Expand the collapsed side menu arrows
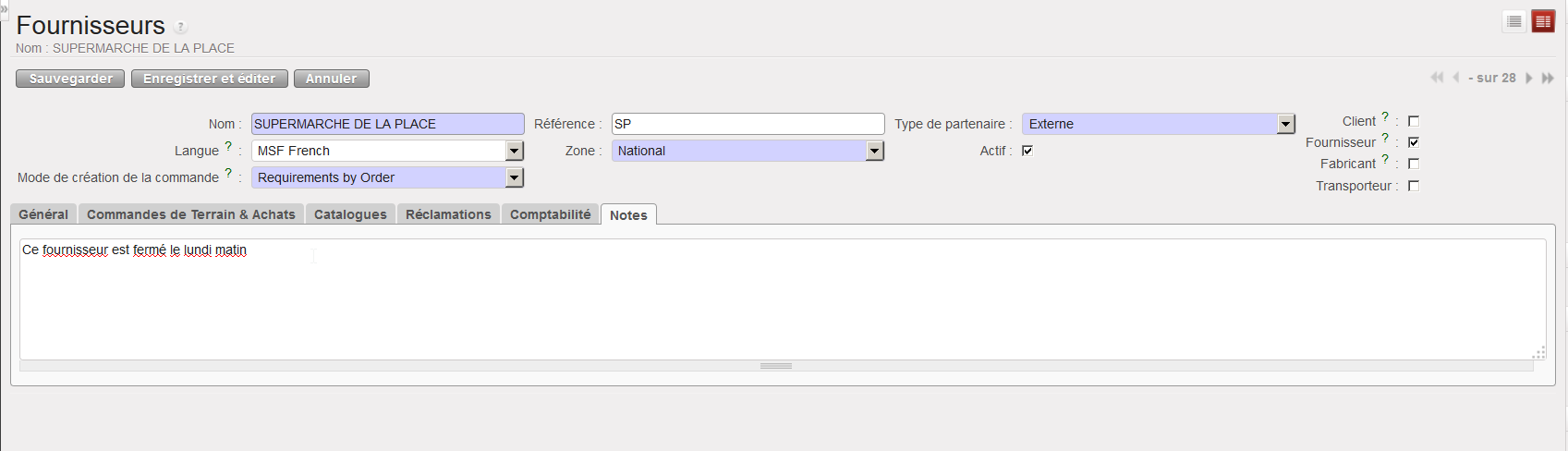 [4, 8]
